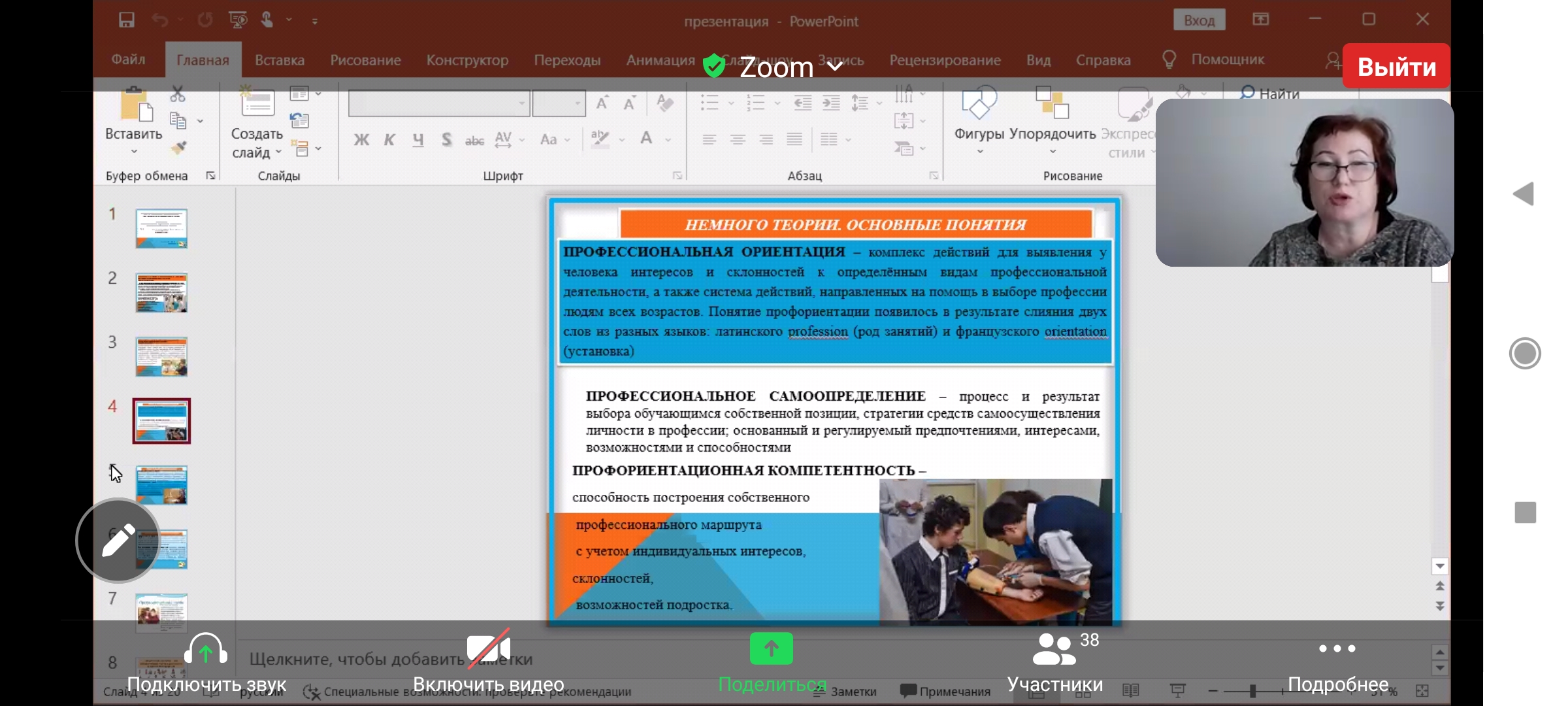Click the Cut scissors icon
The width and height of the screenshot is (1568, 706).
coord(177,95)
